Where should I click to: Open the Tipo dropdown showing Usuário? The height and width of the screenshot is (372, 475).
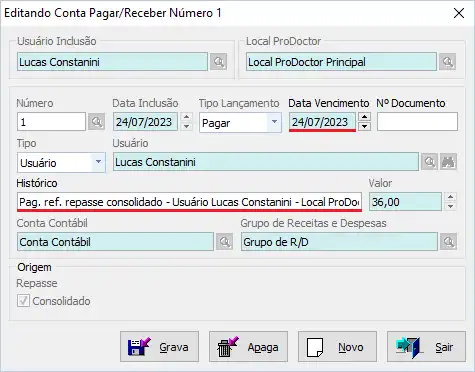click(x=98, y=162)
